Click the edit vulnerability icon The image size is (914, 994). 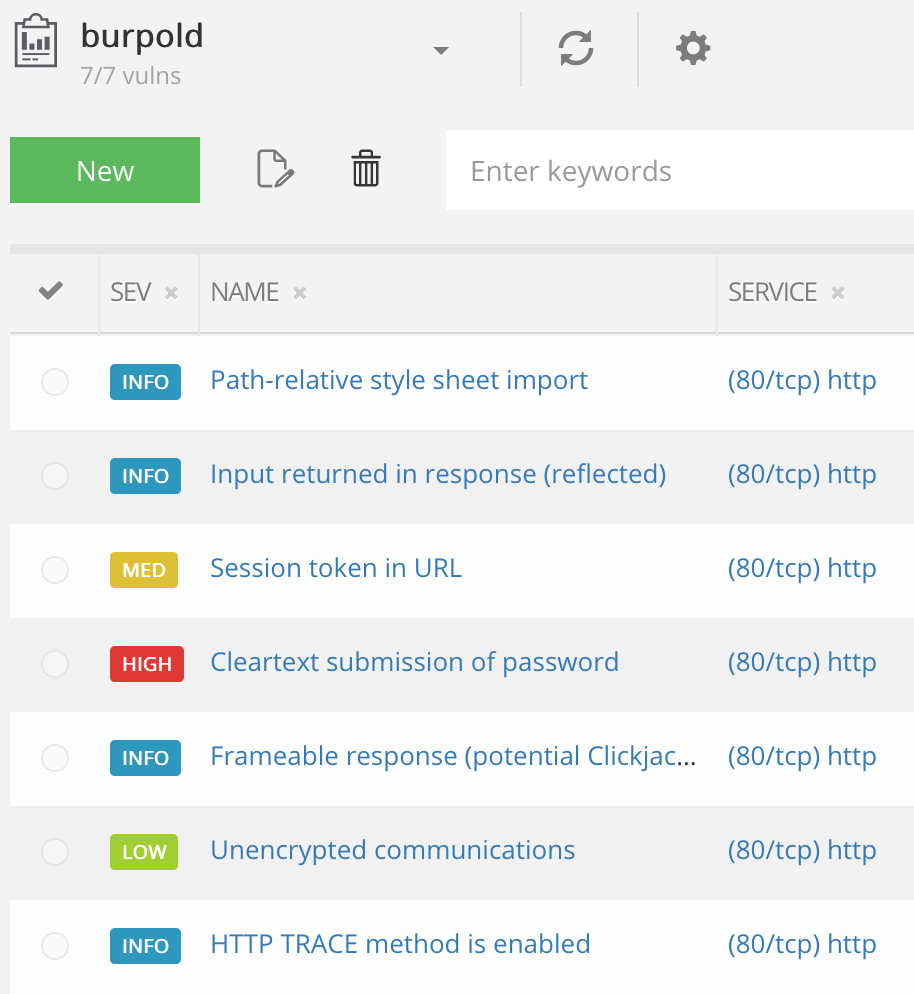point(275,169)
